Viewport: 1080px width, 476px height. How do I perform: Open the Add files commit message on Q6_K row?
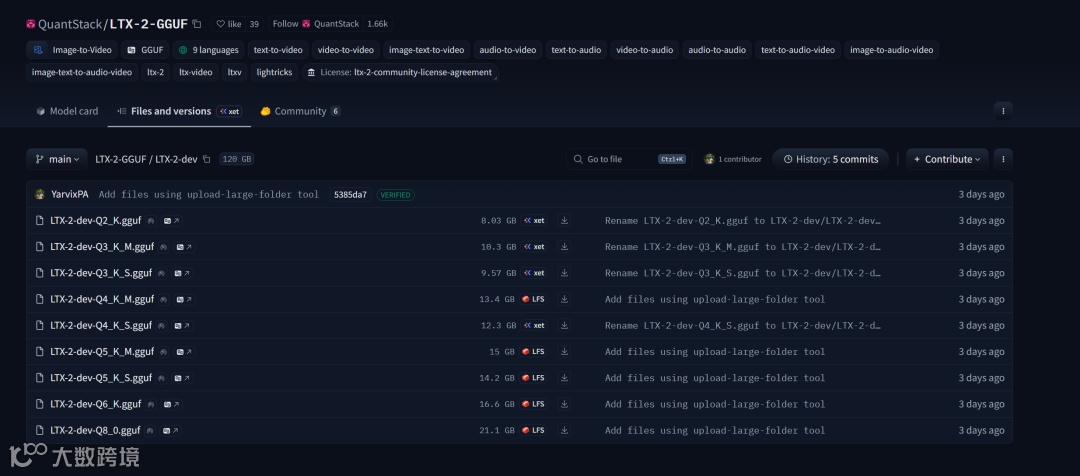(x=715, y=404)
